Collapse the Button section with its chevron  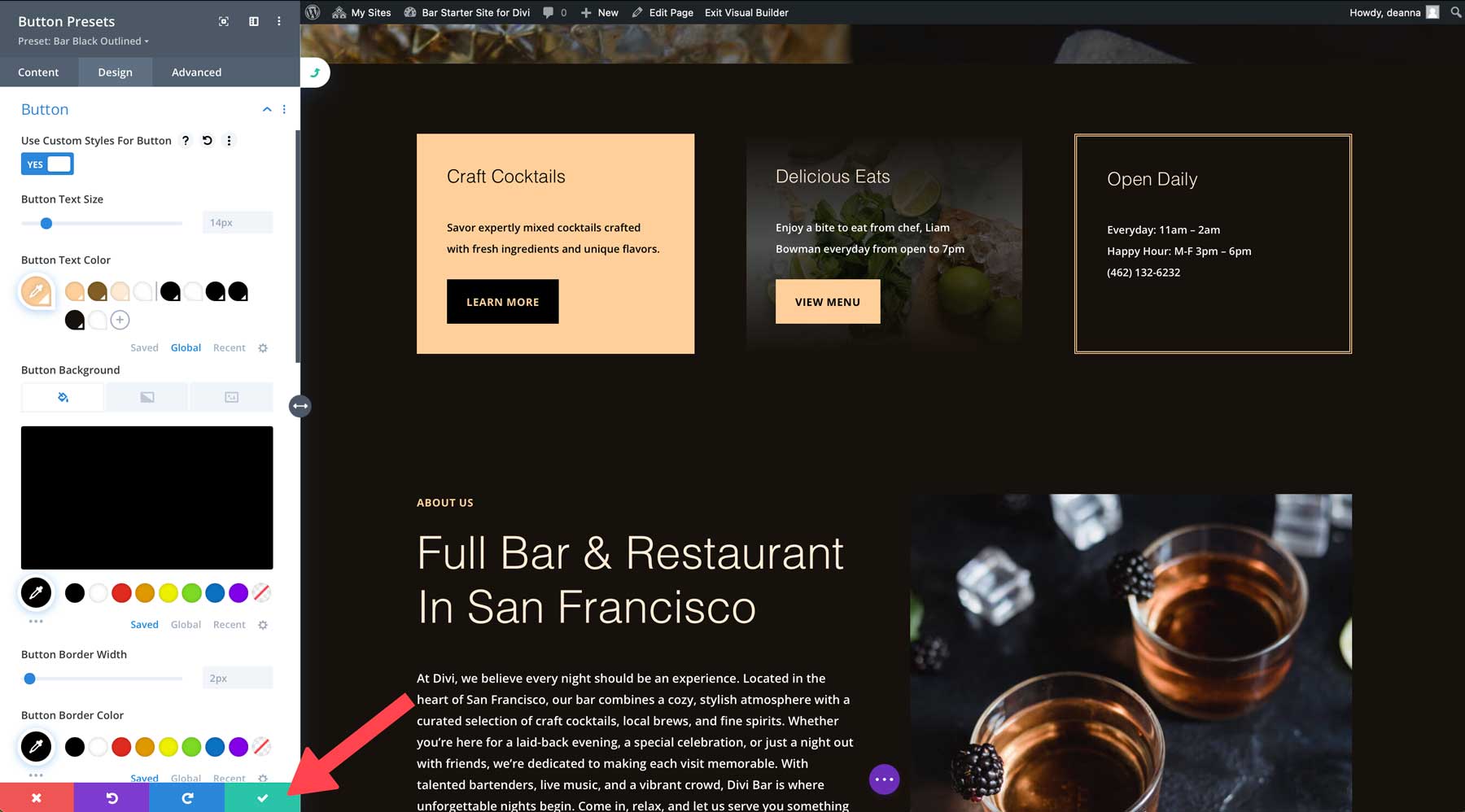267,108
